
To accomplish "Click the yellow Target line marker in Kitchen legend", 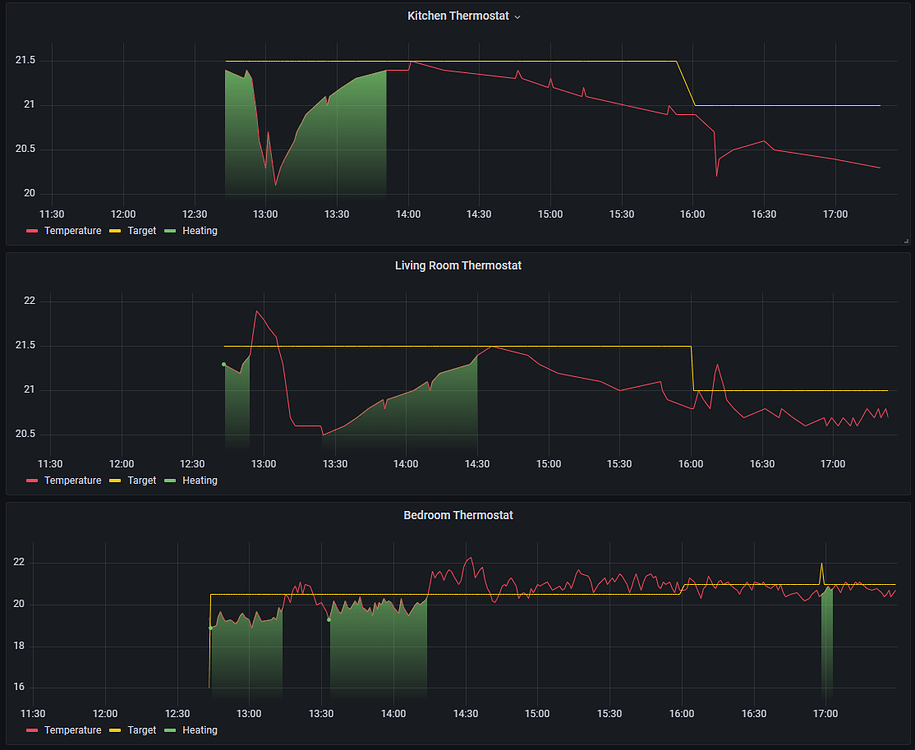I will click(115, 230).
